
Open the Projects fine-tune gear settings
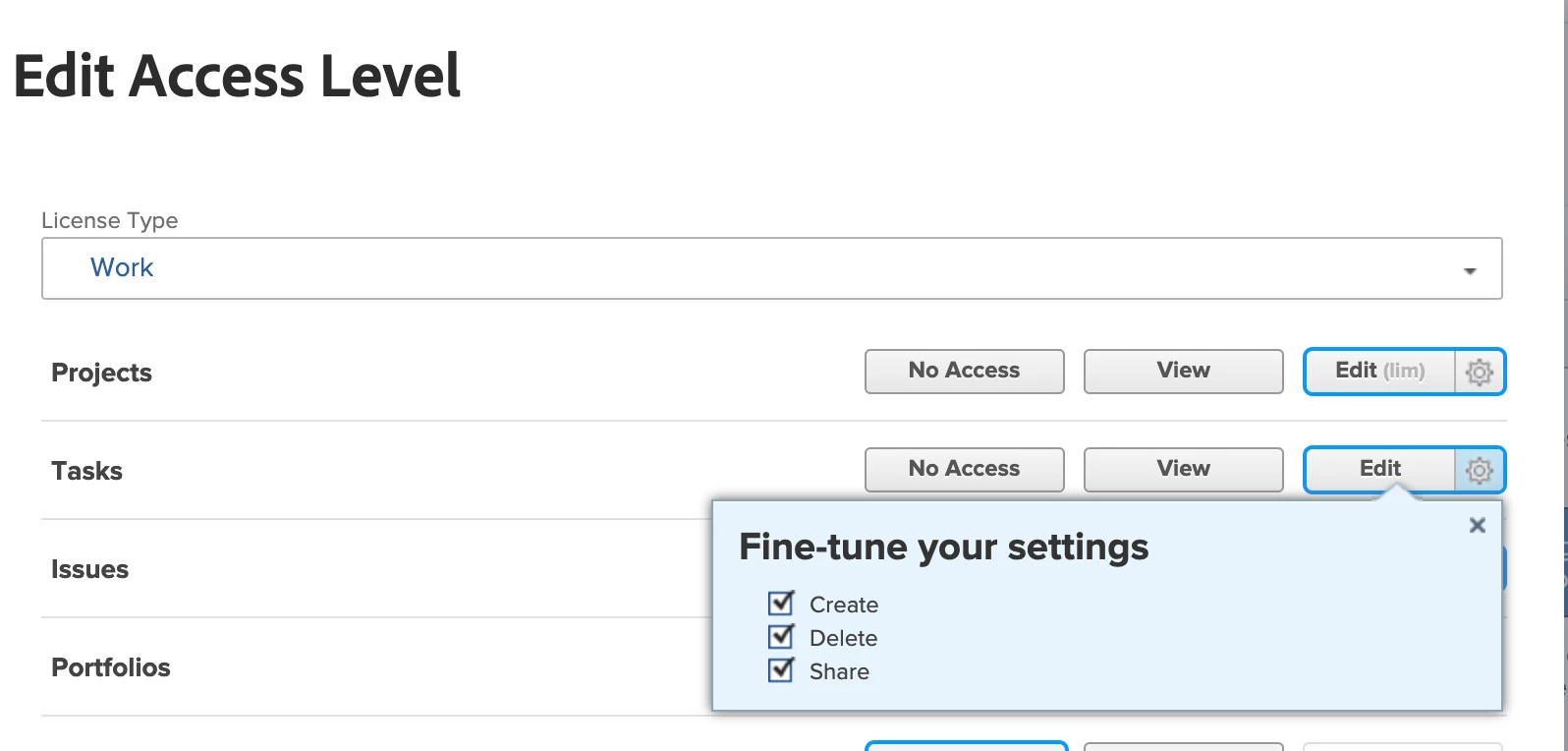coord(1480,372)
